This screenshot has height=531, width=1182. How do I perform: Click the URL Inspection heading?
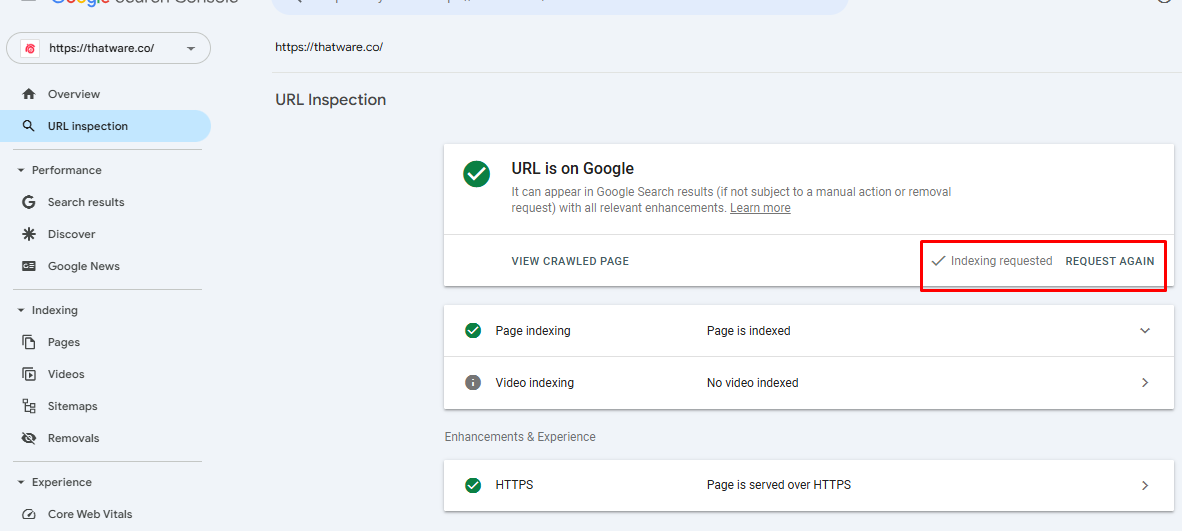click(x=331, y=100)
